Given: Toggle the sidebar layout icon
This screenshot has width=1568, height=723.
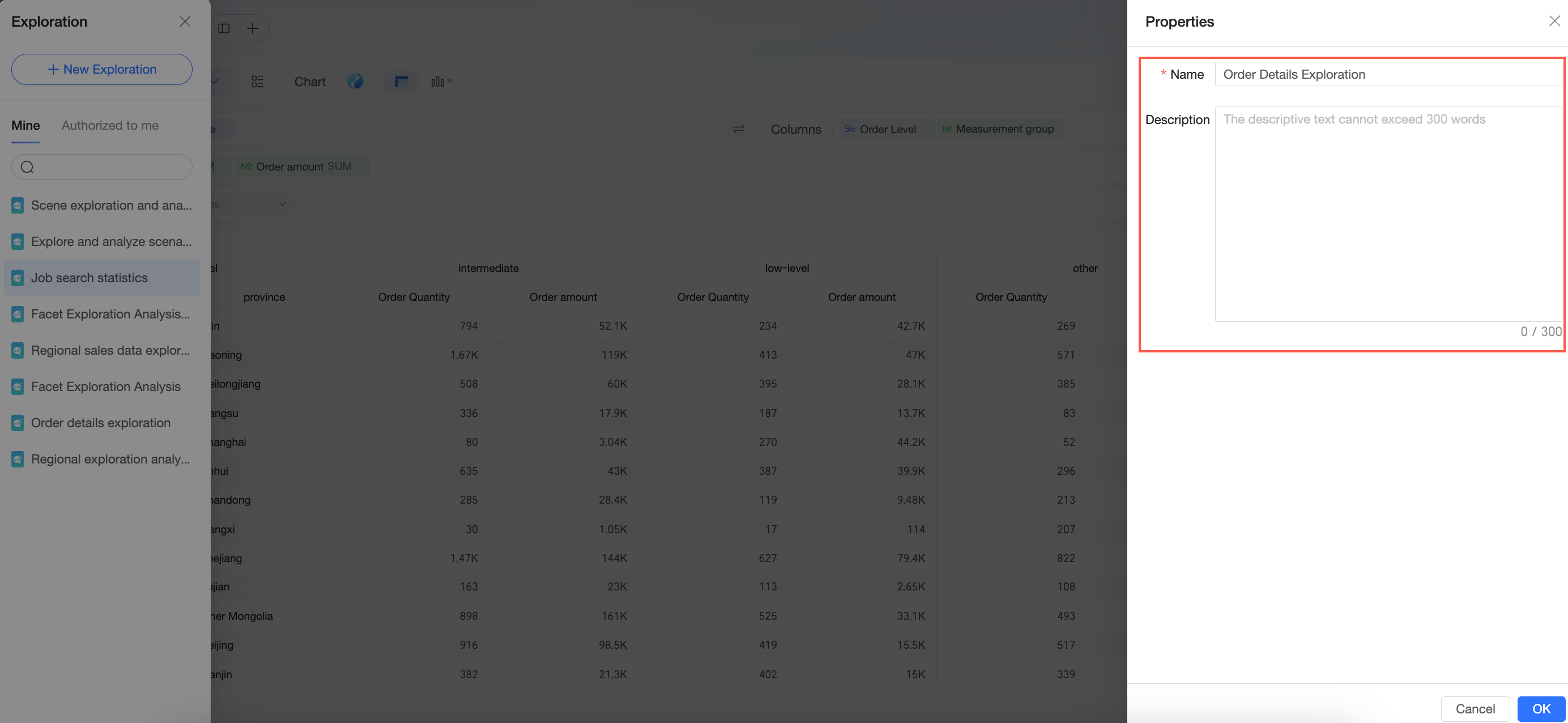Looking at the screenshot, I should pyautogui.click(x=224, y=29).
